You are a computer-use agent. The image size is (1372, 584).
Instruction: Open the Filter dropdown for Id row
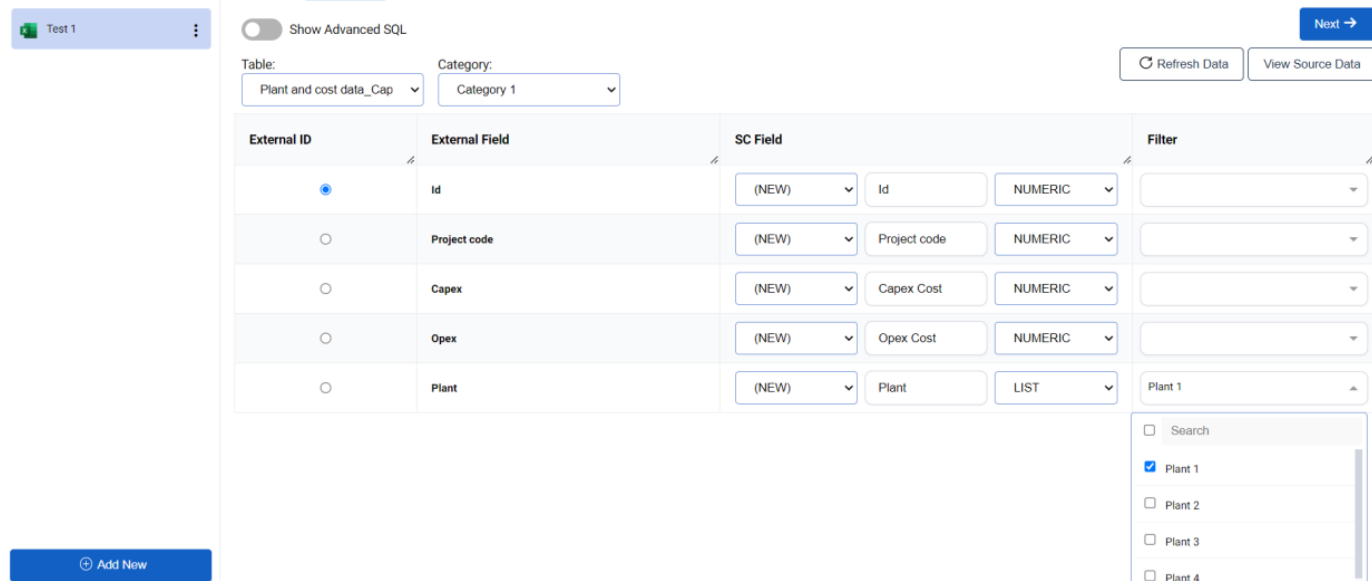point(1253,189)
